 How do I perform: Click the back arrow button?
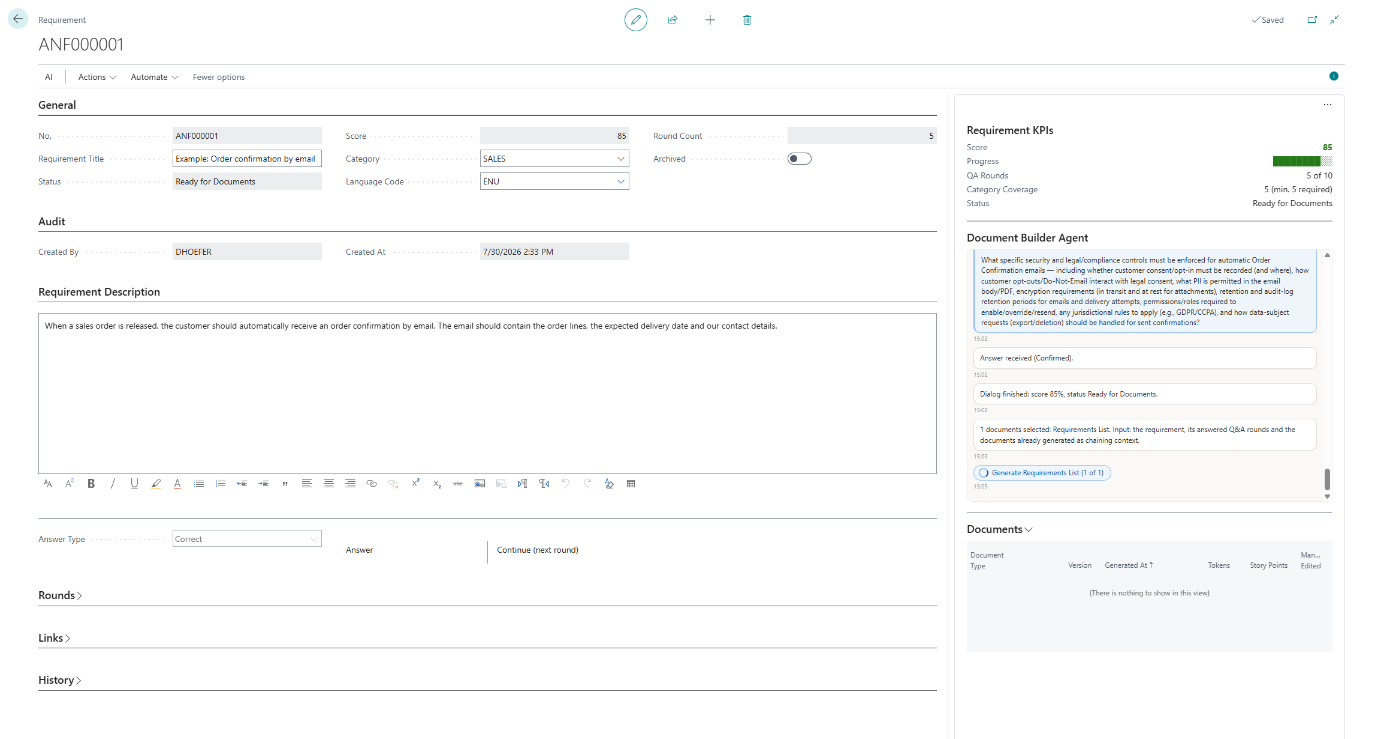click(x=18, y=19)
